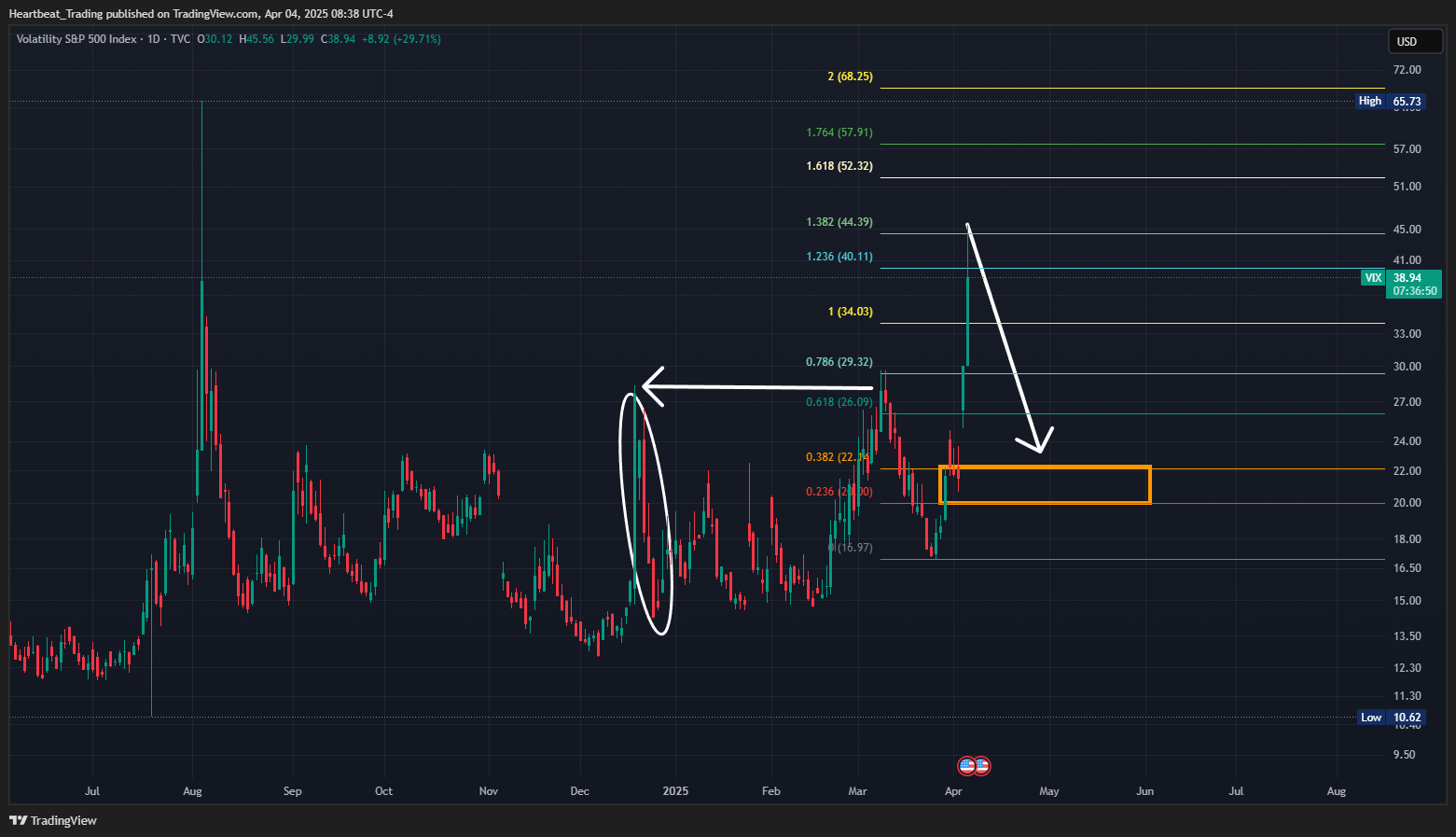Click the High 65.73 price label

(1390, 101)
